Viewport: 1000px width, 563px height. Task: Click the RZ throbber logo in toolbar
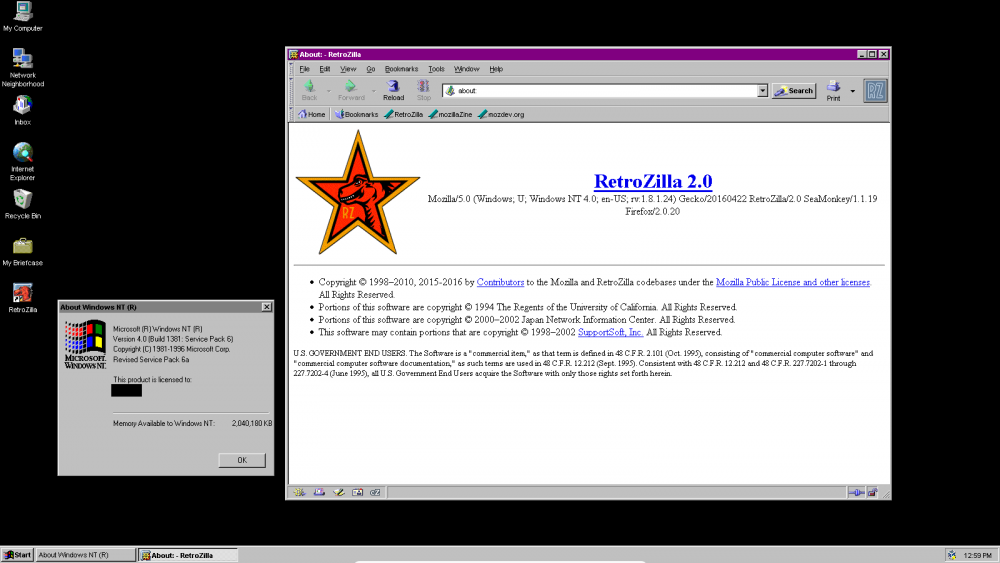[x=875, y=91]
